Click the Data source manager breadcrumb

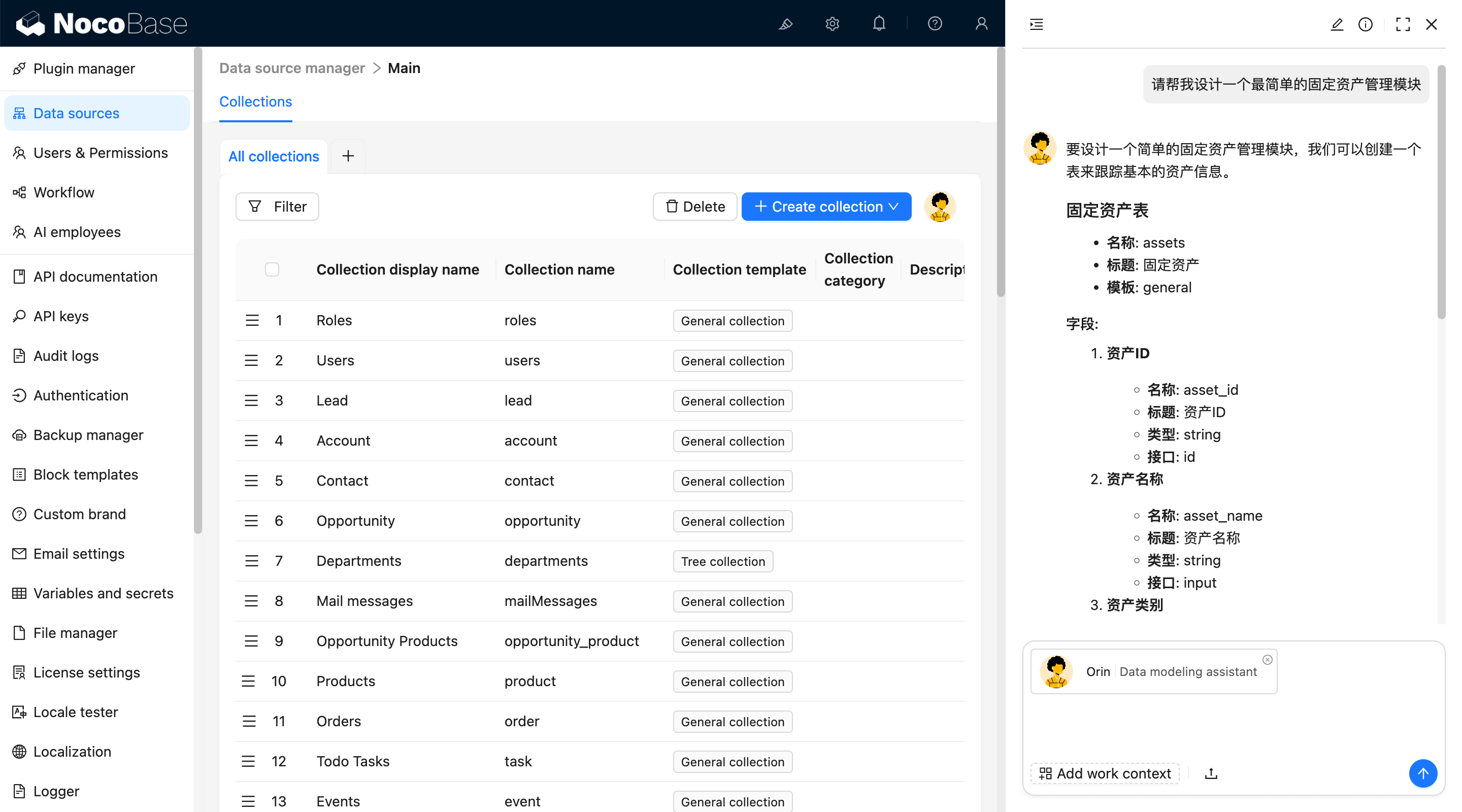click(x=292, y=68)
